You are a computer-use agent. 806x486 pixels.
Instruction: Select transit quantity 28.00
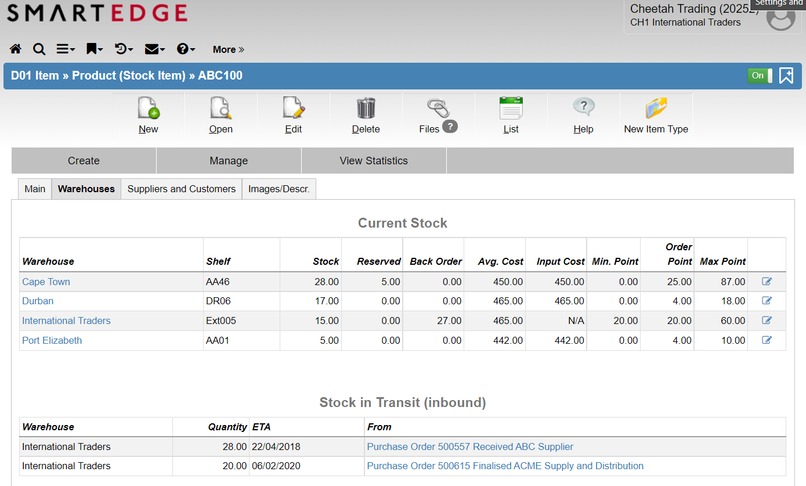point(234,446)
